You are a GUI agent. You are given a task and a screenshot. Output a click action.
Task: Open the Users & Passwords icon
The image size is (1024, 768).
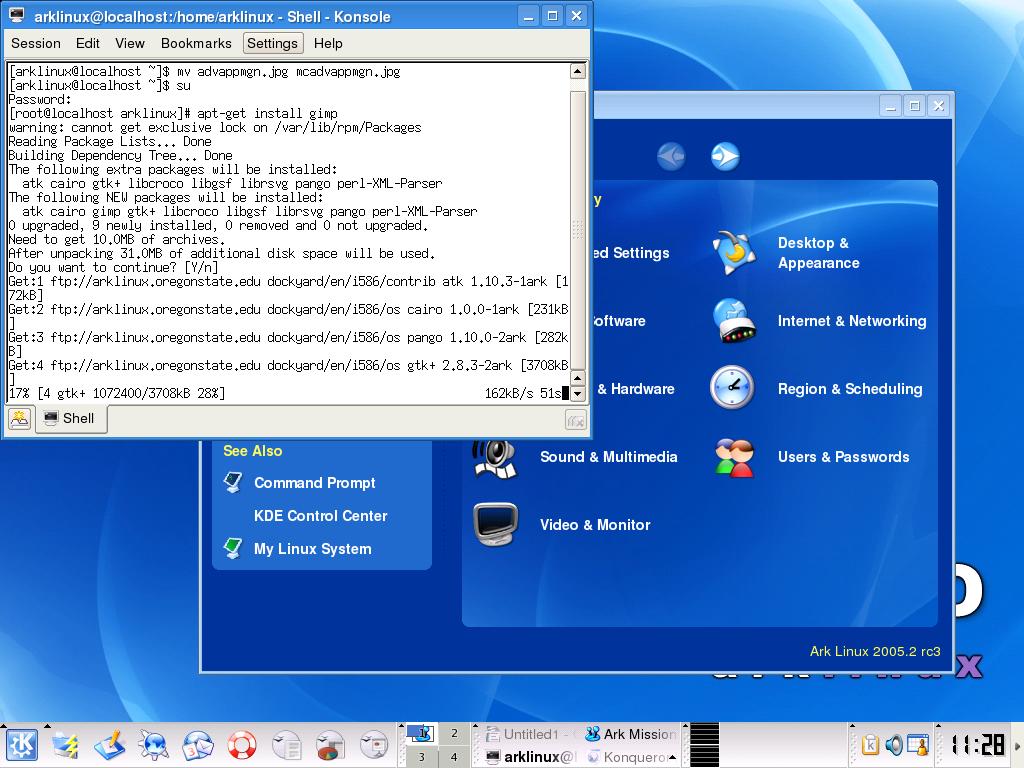point(734,456)
